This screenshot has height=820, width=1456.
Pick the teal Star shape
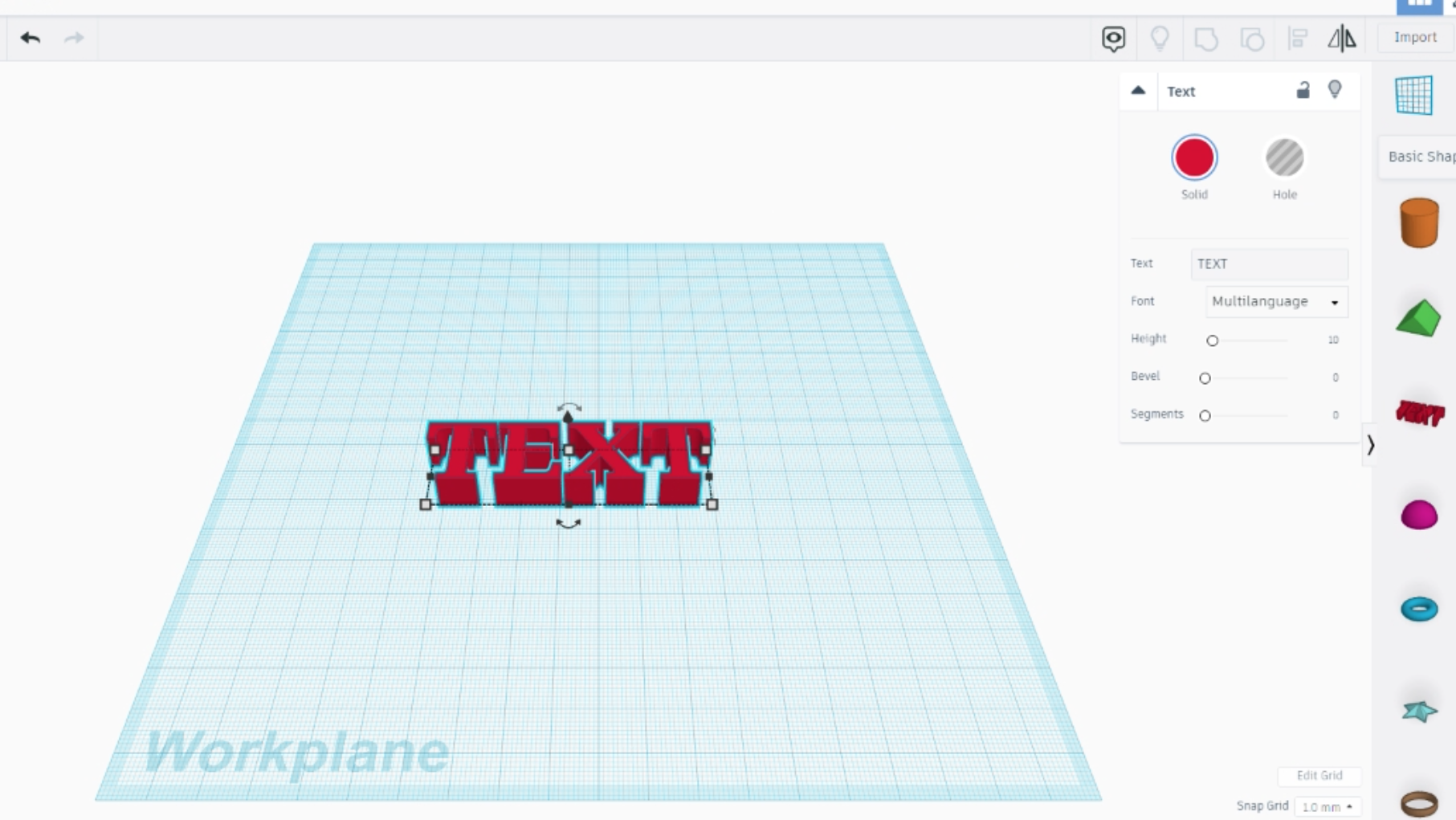[x=1419, y=711]
